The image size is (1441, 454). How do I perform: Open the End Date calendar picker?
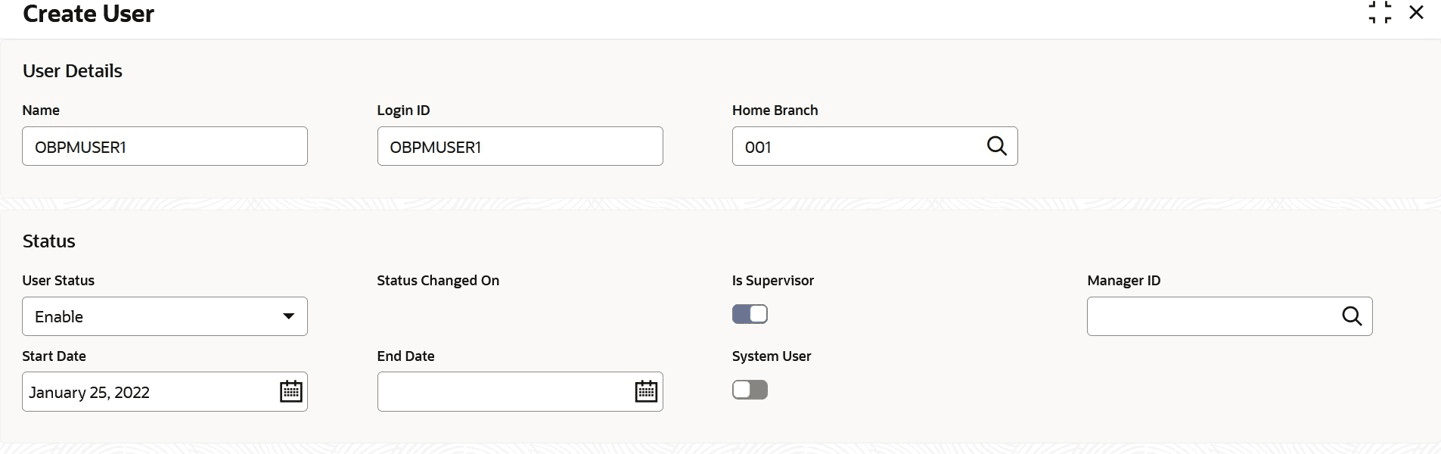coord(646,392)
